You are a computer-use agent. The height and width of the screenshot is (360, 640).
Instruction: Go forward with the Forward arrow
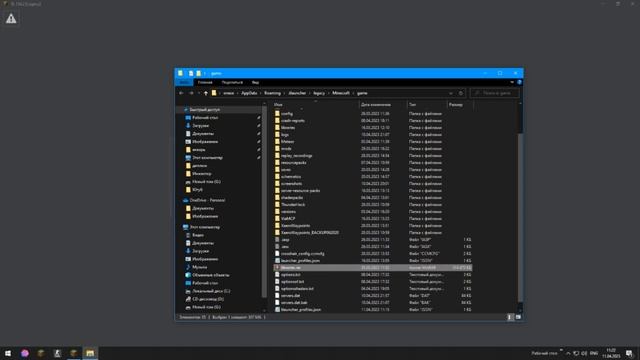coord(191,93)
